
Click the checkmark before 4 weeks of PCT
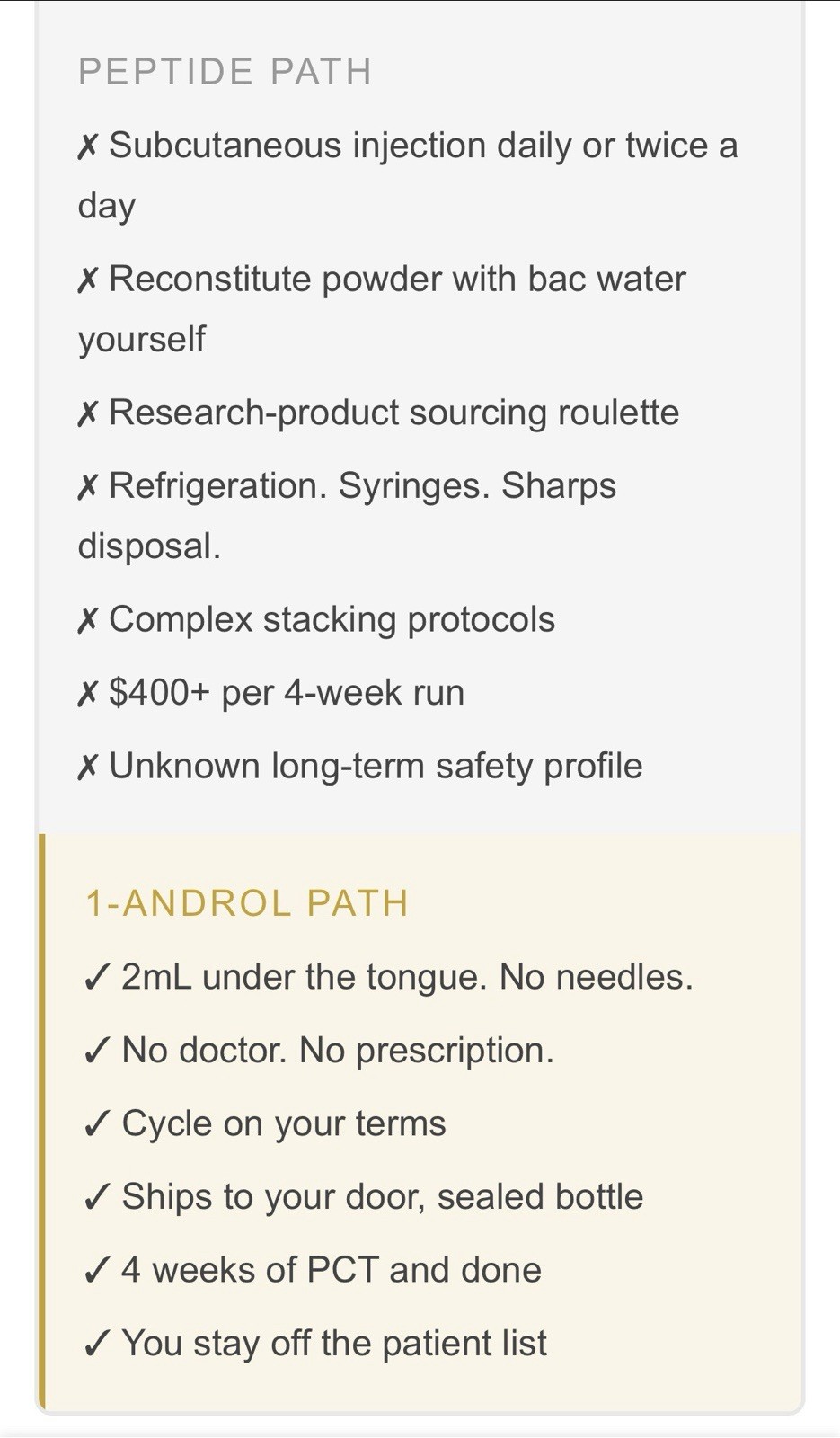(97, 1270)
